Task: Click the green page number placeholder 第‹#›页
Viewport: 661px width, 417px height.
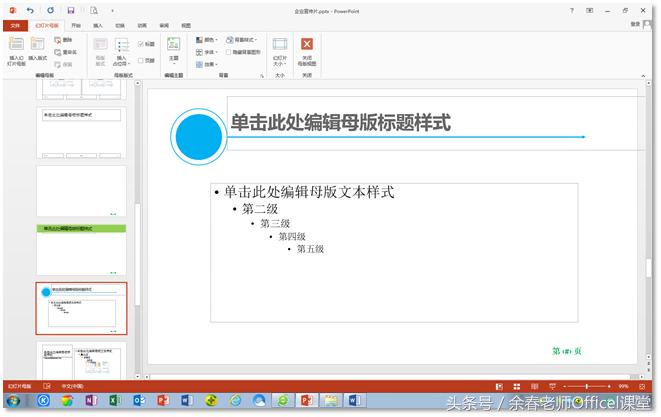Action: tap(567, 351)
